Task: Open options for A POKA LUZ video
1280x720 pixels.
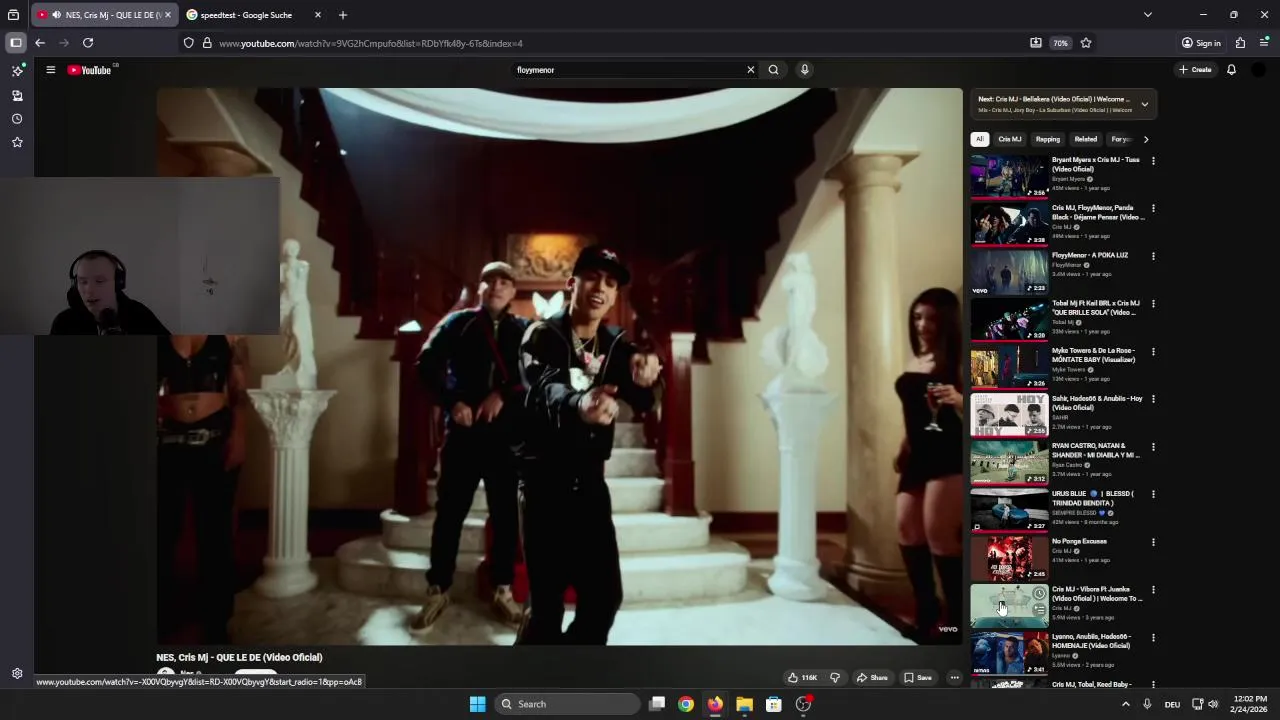Action: [x=1153, y=256]
